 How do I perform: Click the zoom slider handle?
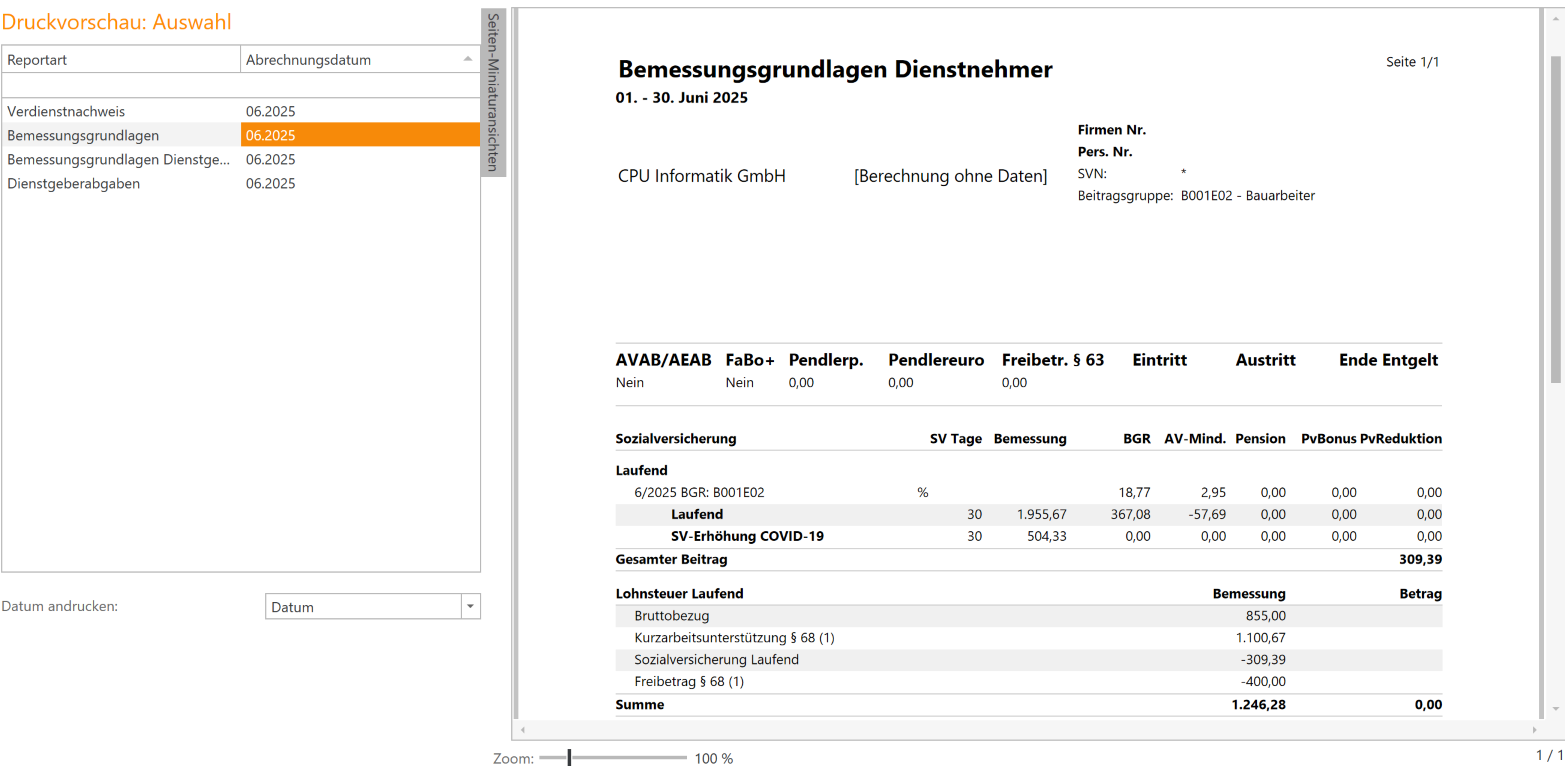coord(568,758)
